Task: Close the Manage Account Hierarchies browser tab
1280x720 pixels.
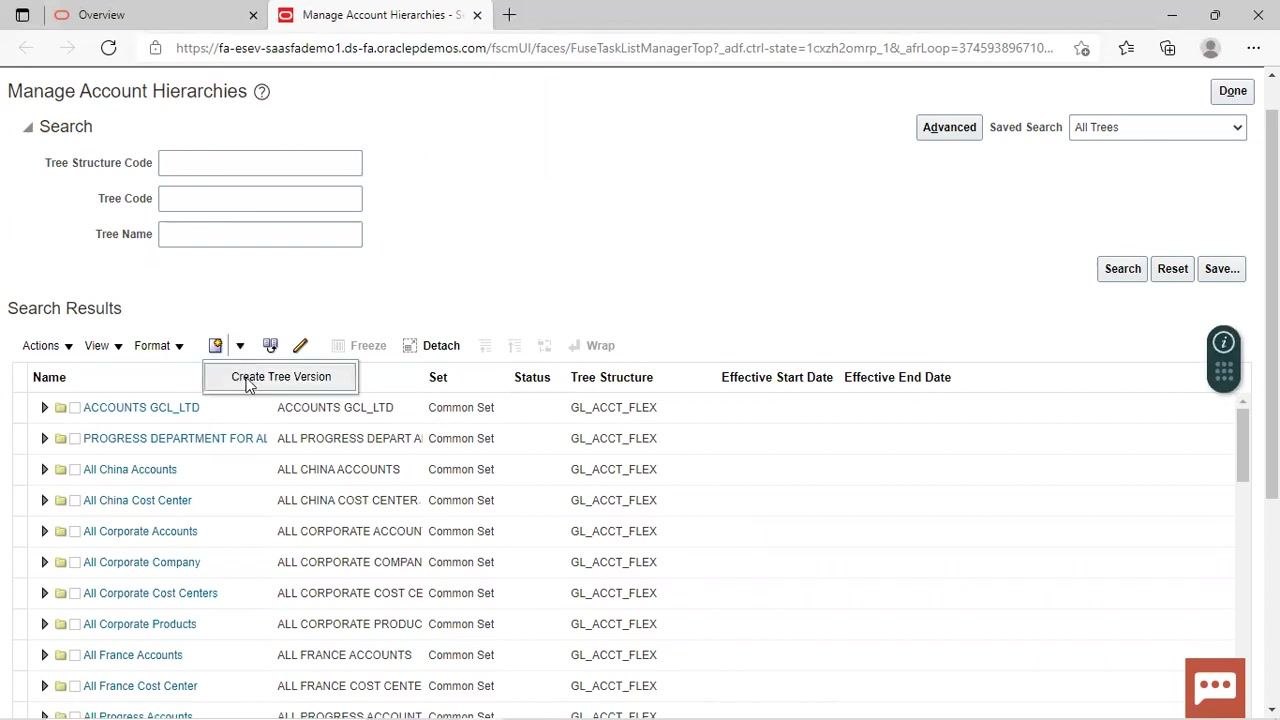Action: 477,15
